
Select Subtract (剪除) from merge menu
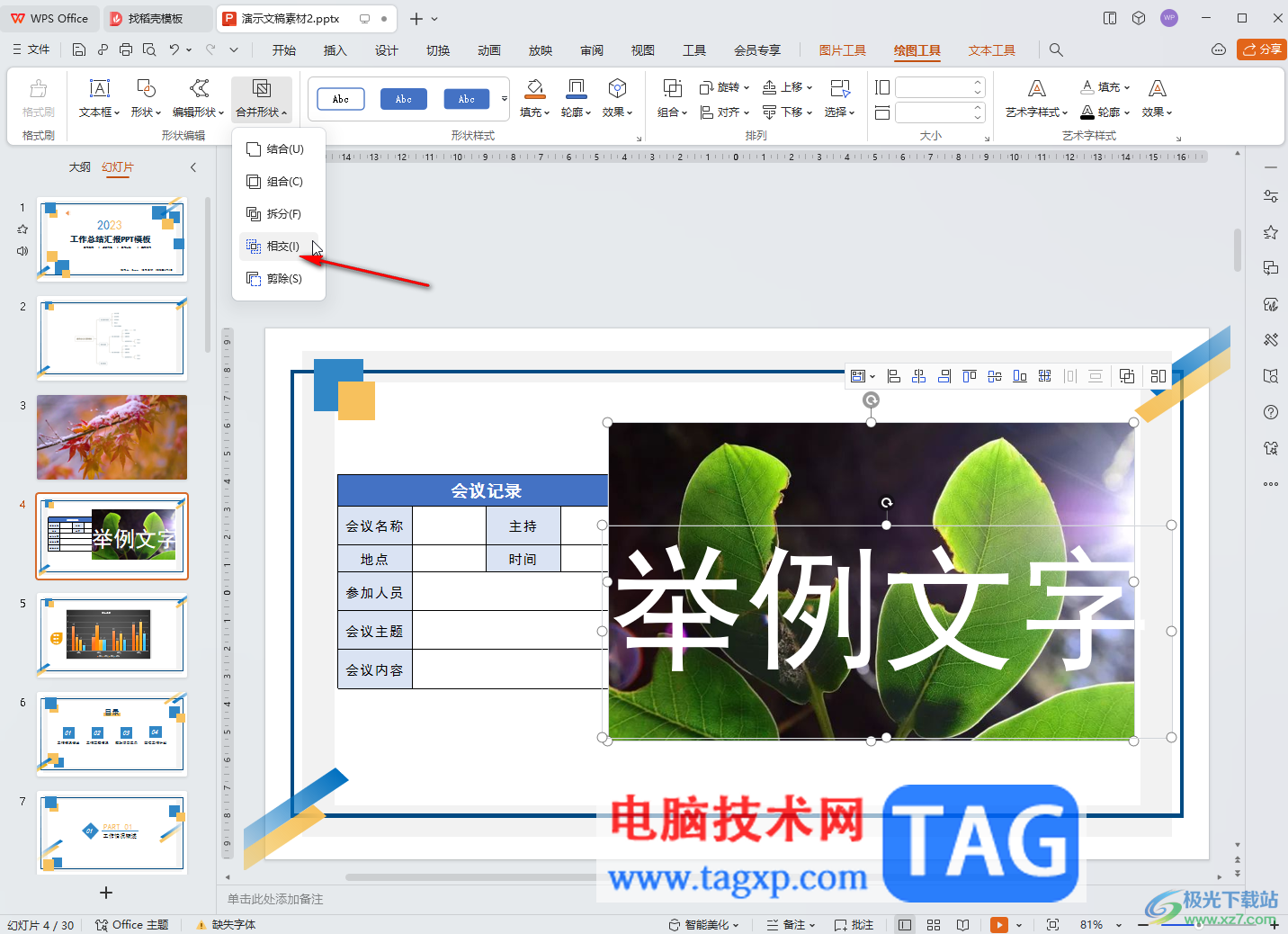click(x=279, y=279)
